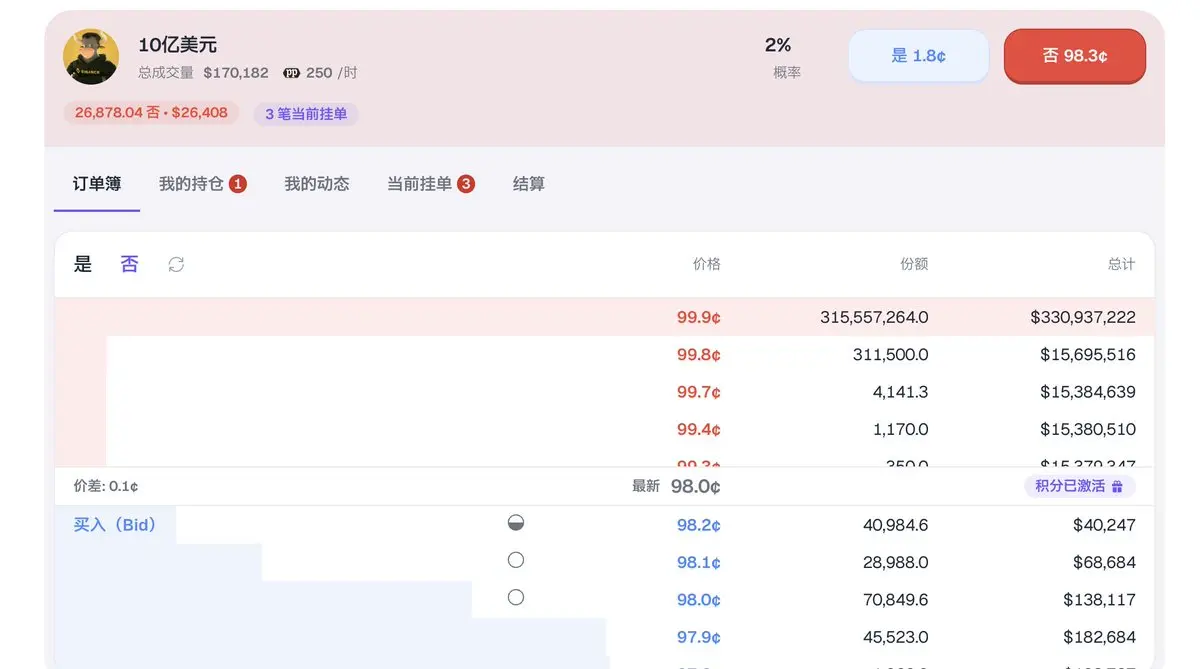Click the 最新 98.0¢ last price
This screenshot has height=669, width=1200.
[x=676, y=486]
